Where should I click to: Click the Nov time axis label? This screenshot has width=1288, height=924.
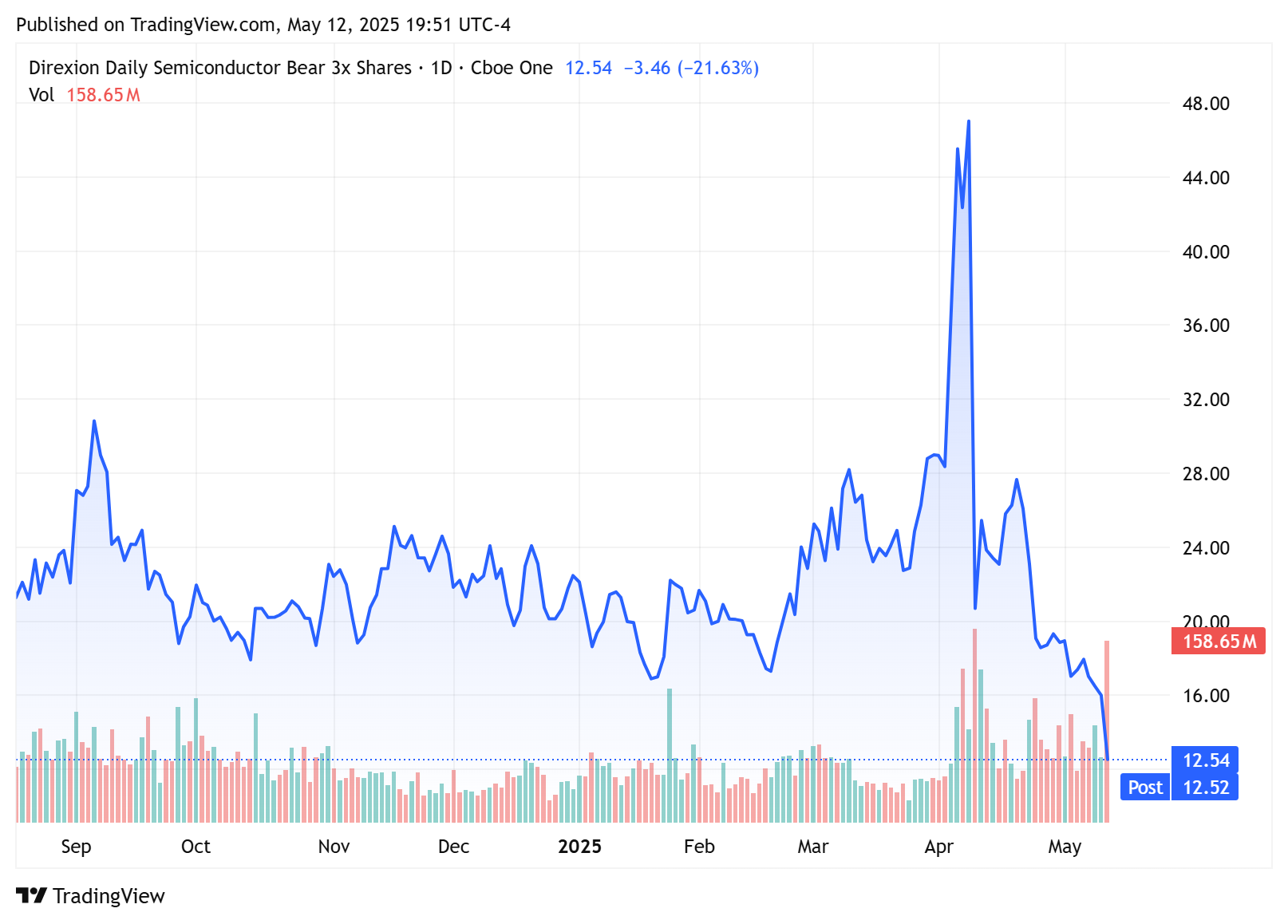334,847
